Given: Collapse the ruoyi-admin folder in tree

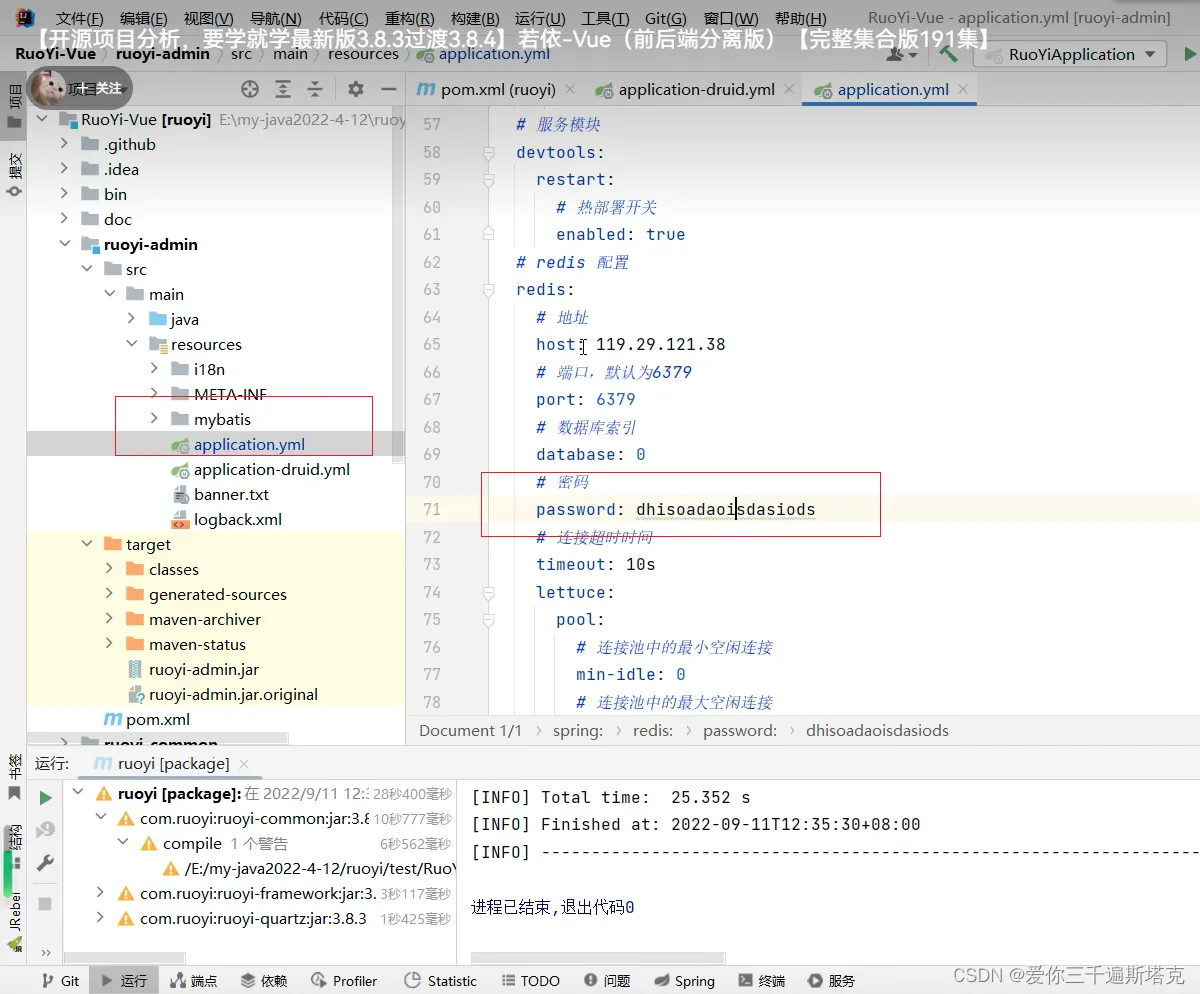Looking at the screenshot, I should coord(65,244).
